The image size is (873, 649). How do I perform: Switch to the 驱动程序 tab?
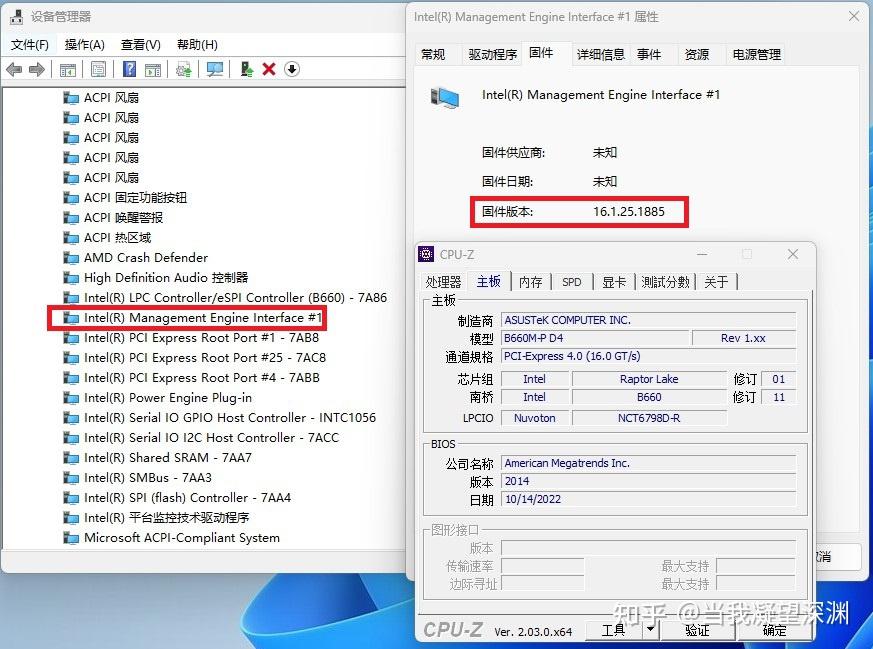pyautogui.click(x=491, y=54)
